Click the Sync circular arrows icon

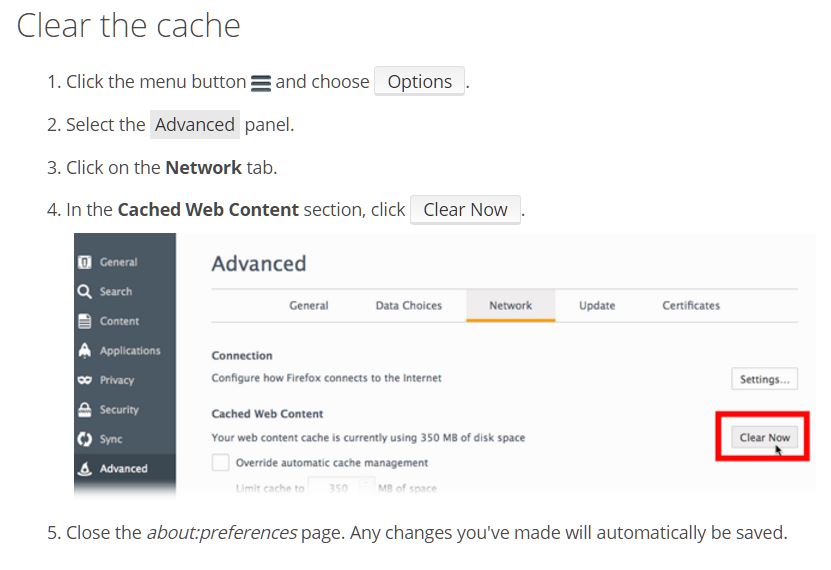pyautogui.click(x=85, y=439)
